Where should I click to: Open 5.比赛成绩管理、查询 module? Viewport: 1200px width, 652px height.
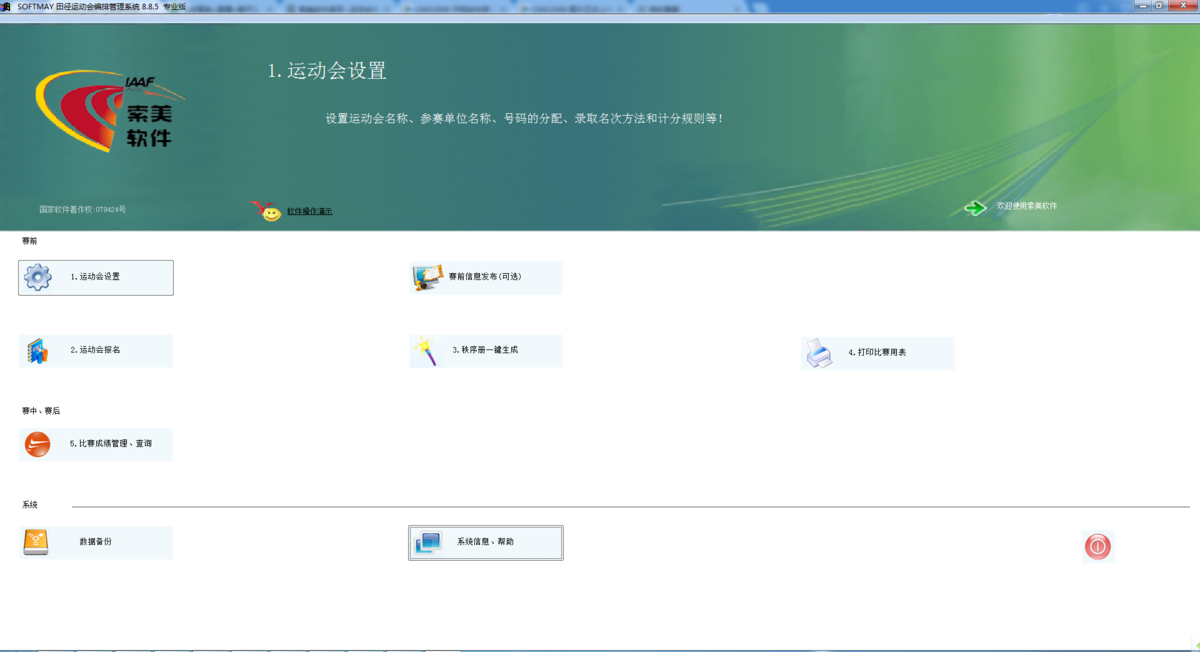(x=96, y=444)
